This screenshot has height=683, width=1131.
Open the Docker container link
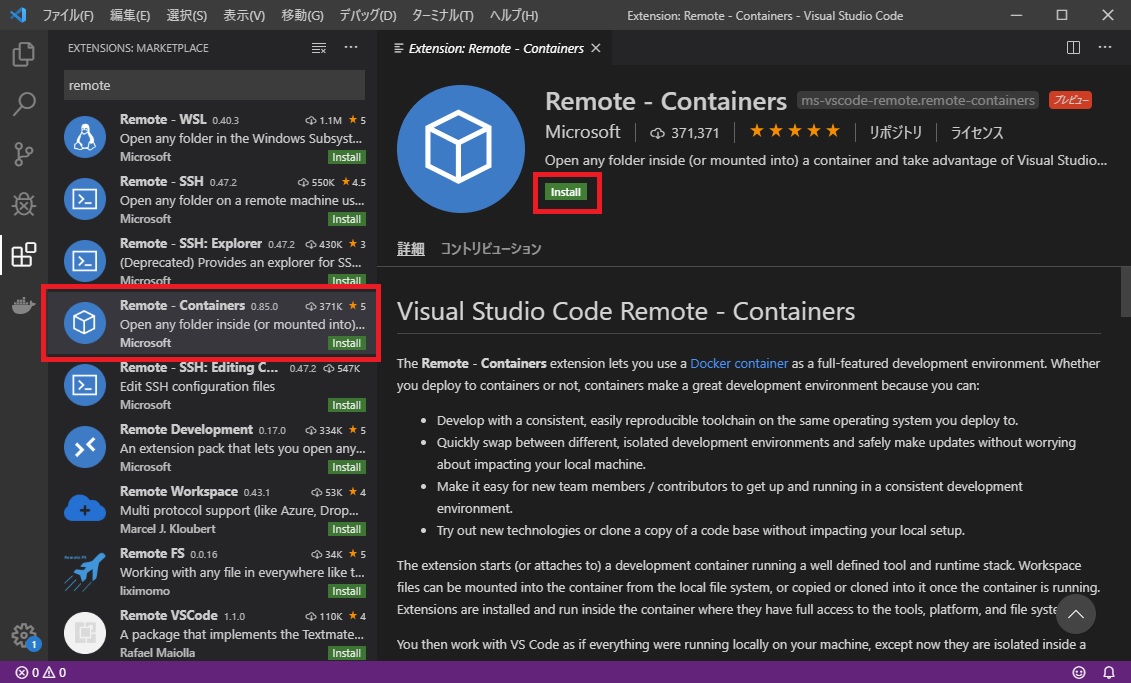click(x=739, y=363)
